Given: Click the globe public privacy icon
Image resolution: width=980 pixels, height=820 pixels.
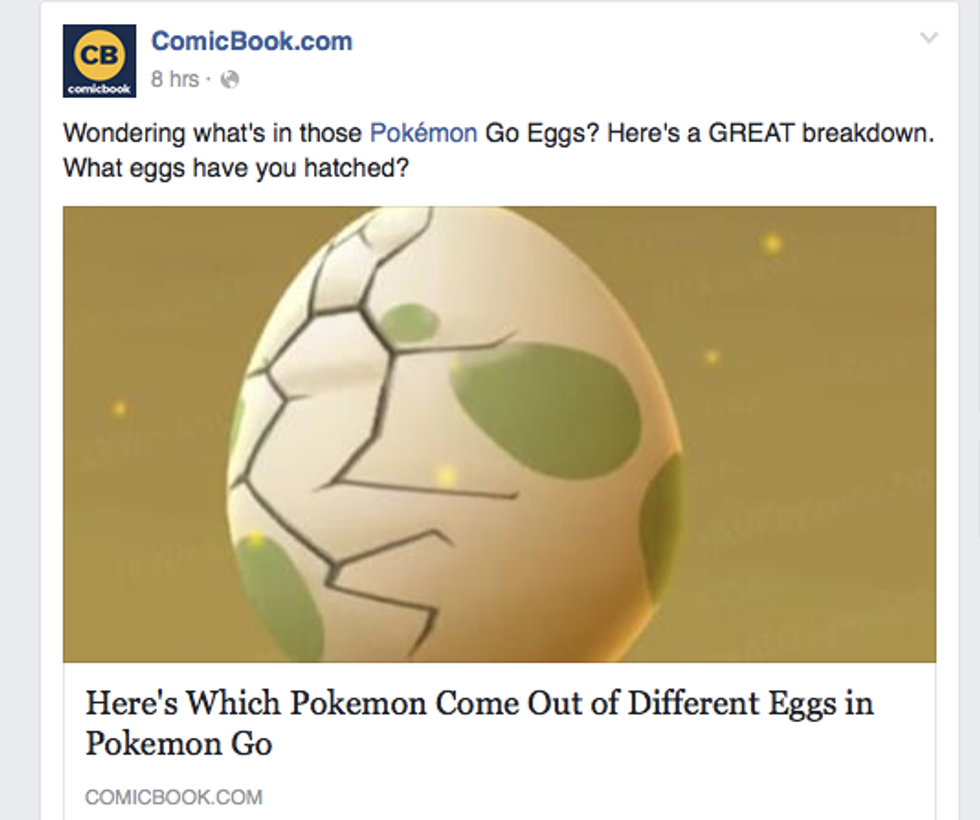Looking at the screenshot, I should [x=230, y=80].
